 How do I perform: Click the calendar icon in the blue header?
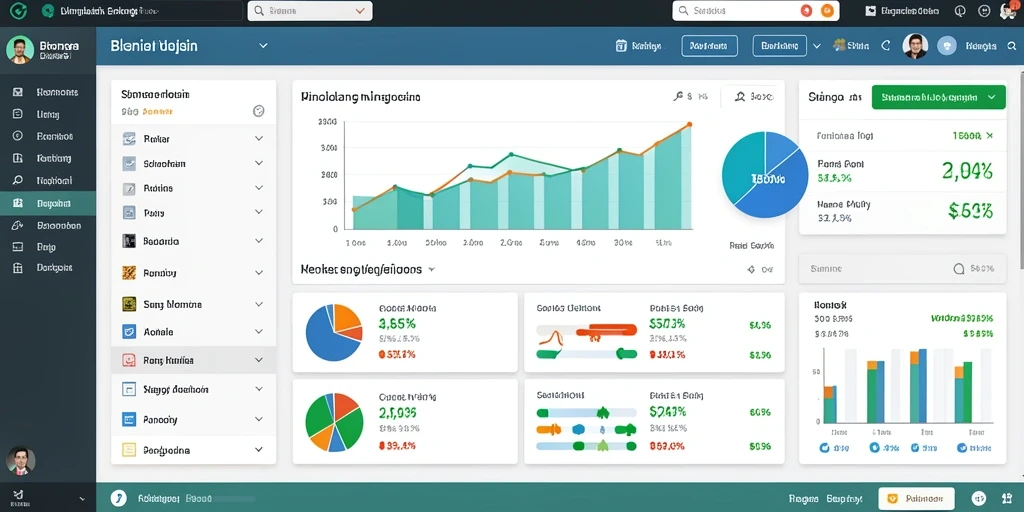(621, 46)
